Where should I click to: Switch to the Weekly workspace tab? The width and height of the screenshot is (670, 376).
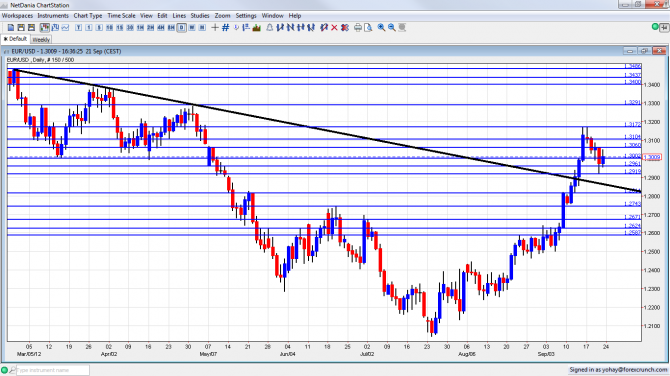pyautogui.click(x=41, y=39)
